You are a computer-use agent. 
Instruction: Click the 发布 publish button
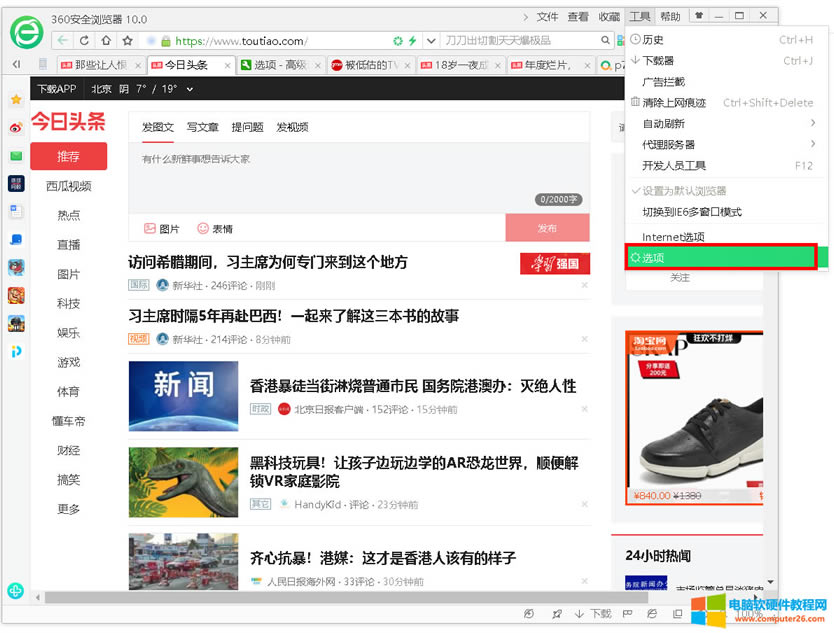pyautogui.click(x=548, y=228)
